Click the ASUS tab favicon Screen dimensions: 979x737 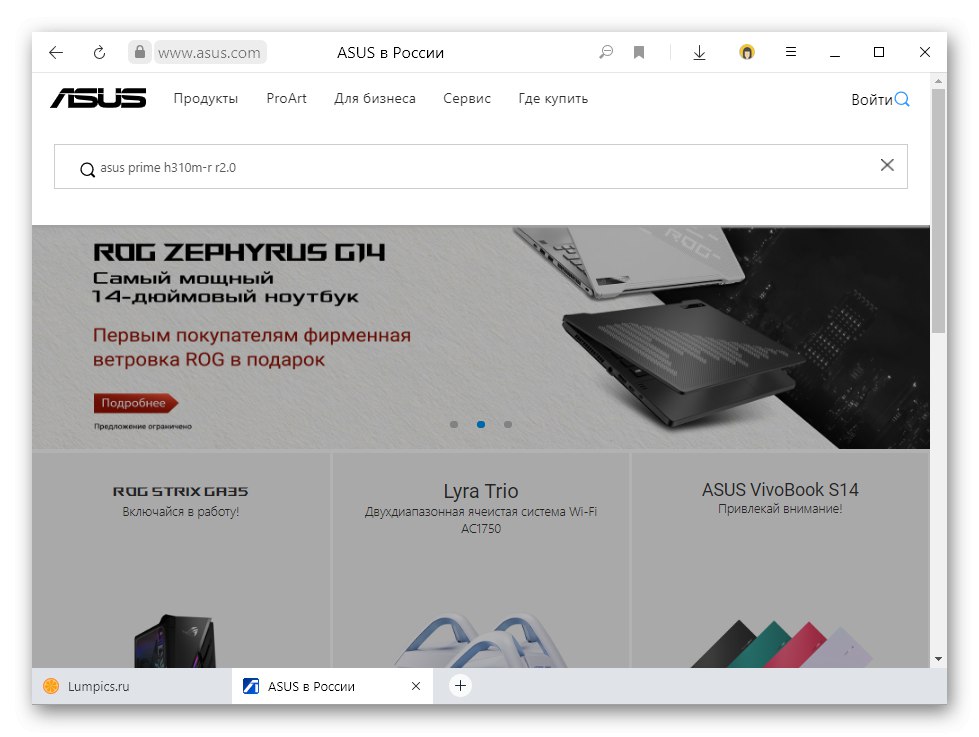pyautogui.click(x=251, y=686)
